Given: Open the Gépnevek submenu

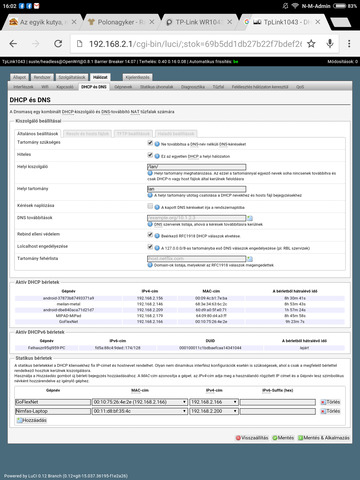Looking at the screenshot, I should coord(123,87).
